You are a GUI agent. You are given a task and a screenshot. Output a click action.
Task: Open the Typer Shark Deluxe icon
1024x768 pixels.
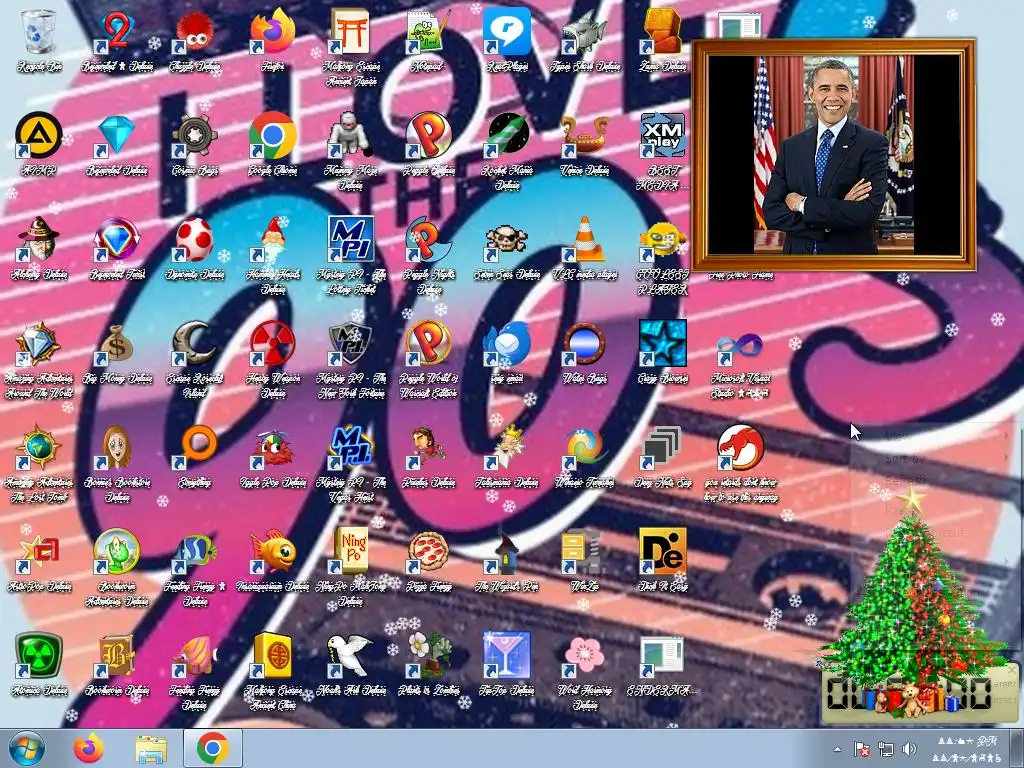[x=584, y=31]
